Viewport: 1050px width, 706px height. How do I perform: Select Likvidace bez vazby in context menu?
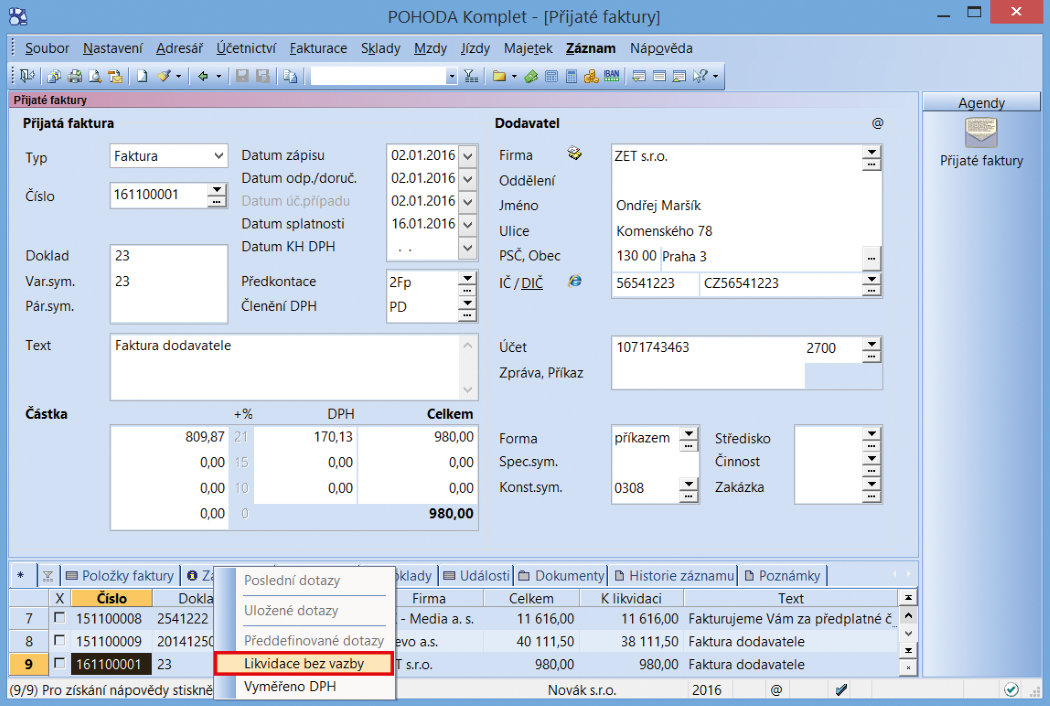pos(304,663)
